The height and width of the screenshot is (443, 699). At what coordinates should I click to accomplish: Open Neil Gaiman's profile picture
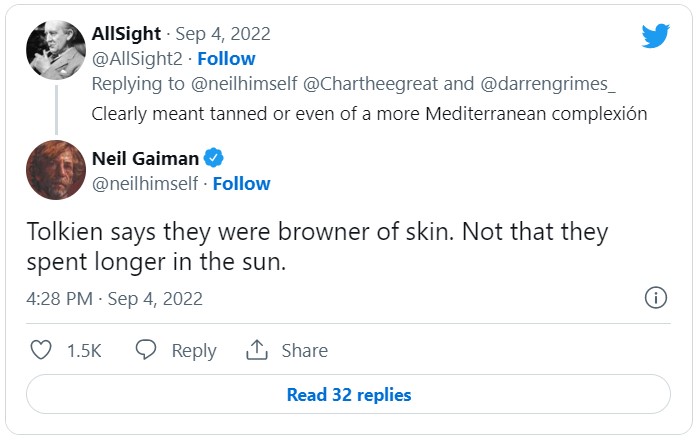click(x=56, y=170)
